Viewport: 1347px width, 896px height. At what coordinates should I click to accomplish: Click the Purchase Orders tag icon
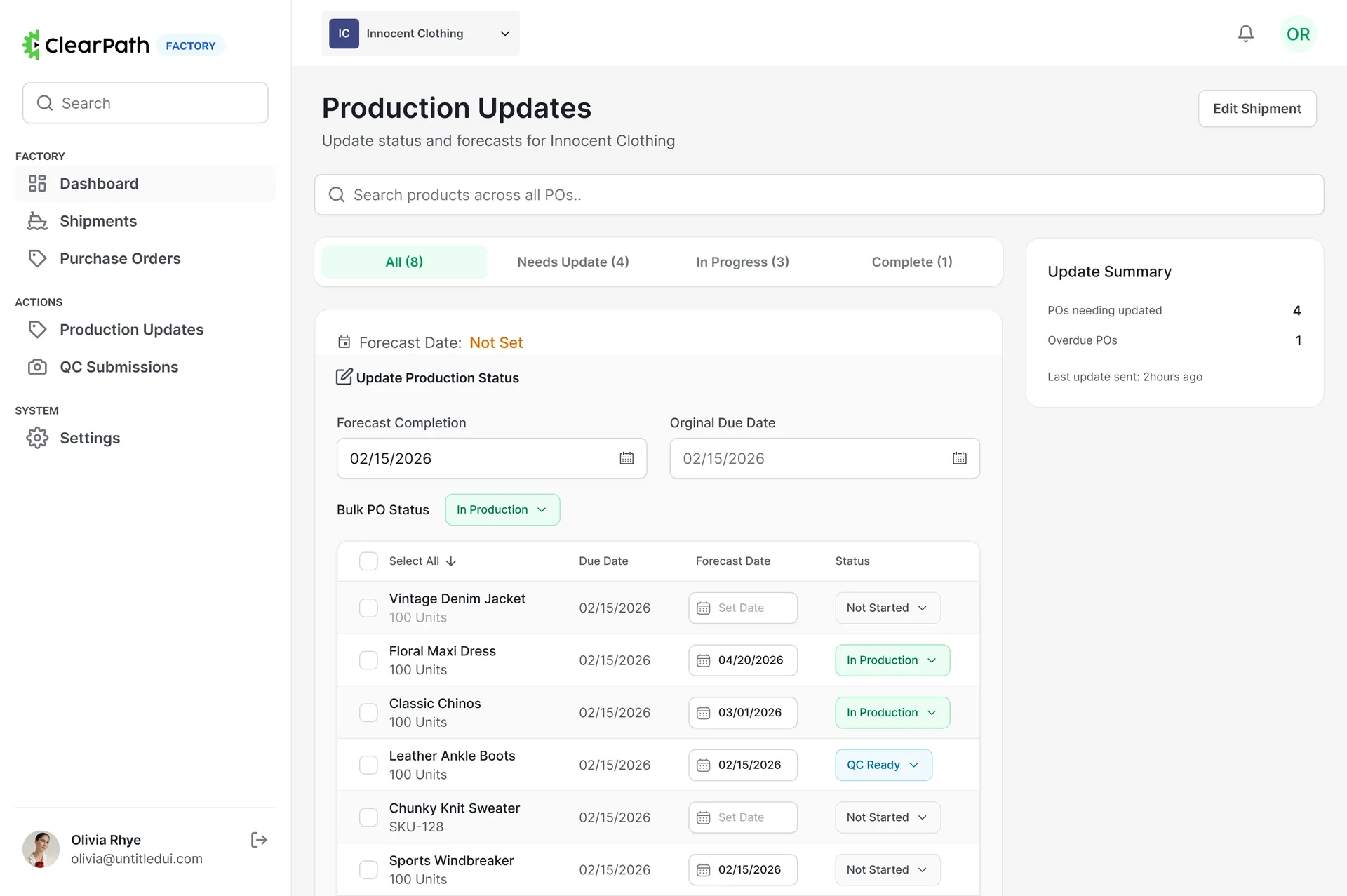(37, 258)
